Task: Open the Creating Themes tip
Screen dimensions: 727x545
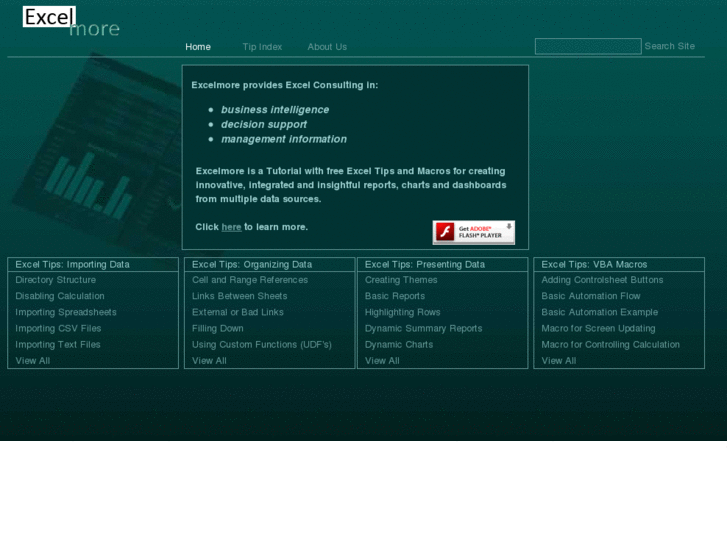Action: [401, 280]
